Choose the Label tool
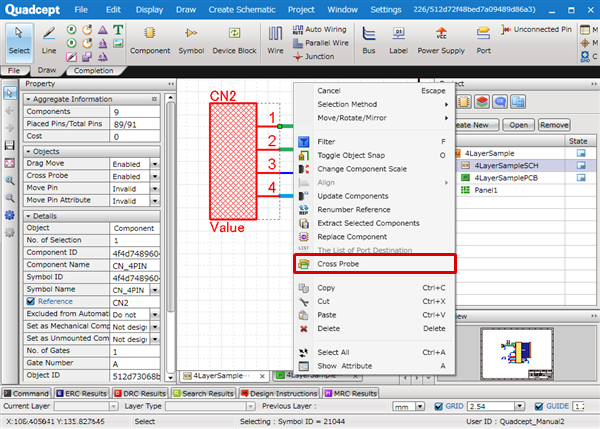 point(398,41)
